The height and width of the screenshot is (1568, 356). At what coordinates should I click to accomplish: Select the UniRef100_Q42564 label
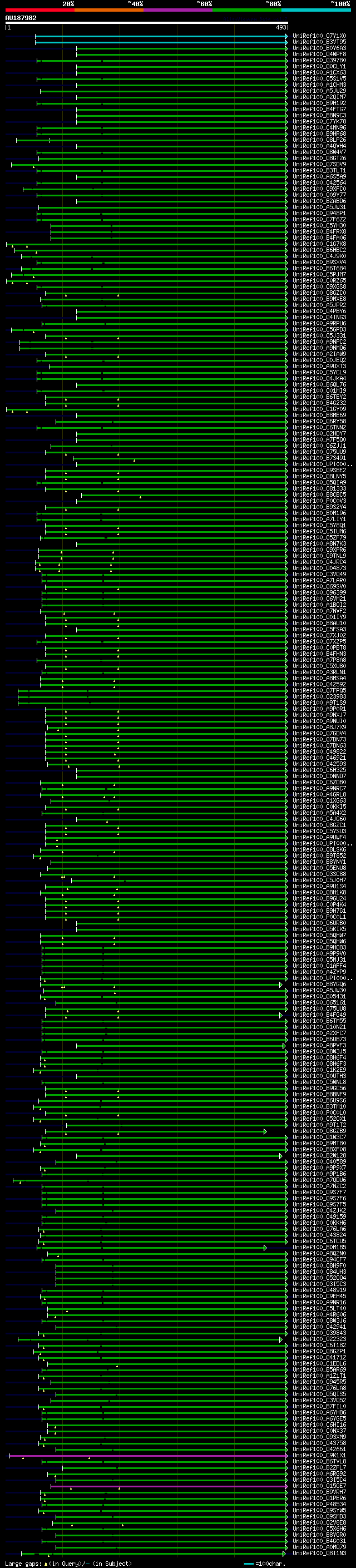319,183
